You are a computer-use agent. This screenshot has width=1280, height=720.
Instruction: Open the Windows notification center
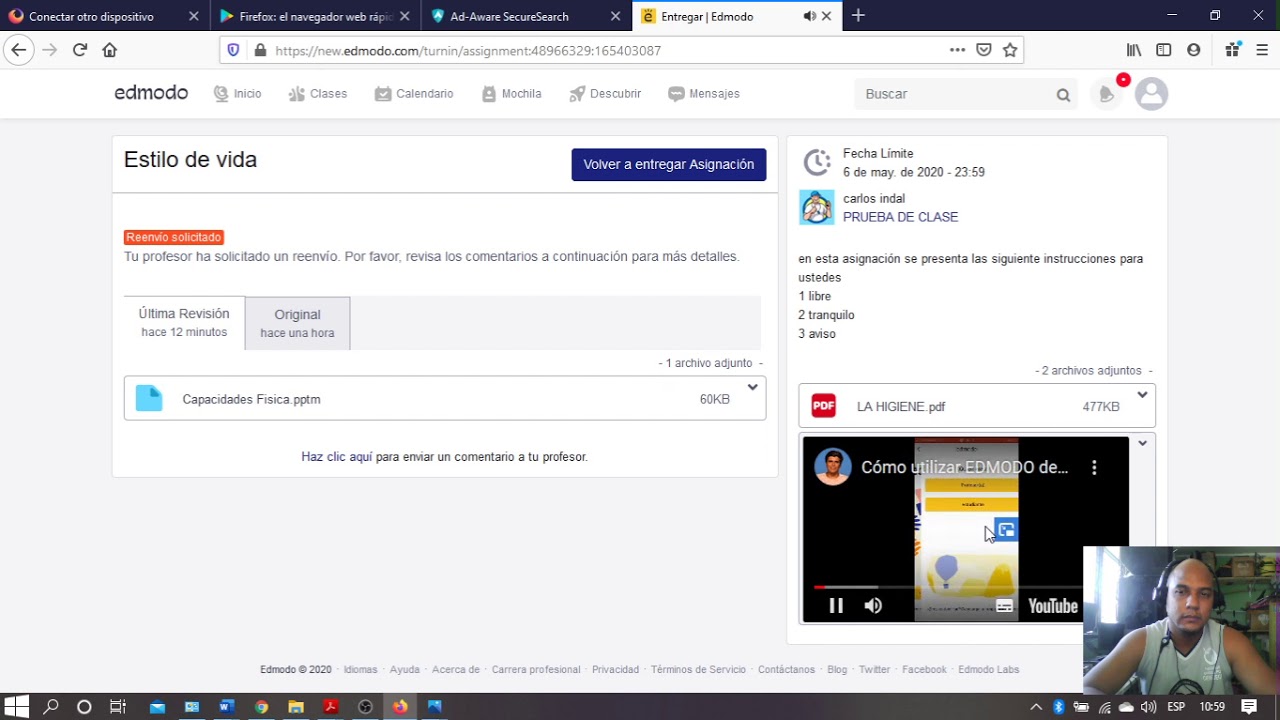click(x=1249, y=707)
